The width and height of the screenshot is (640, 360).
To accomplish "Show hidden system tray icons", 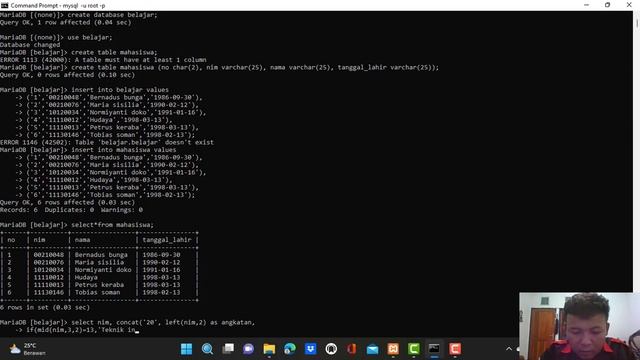I will 509,349.
